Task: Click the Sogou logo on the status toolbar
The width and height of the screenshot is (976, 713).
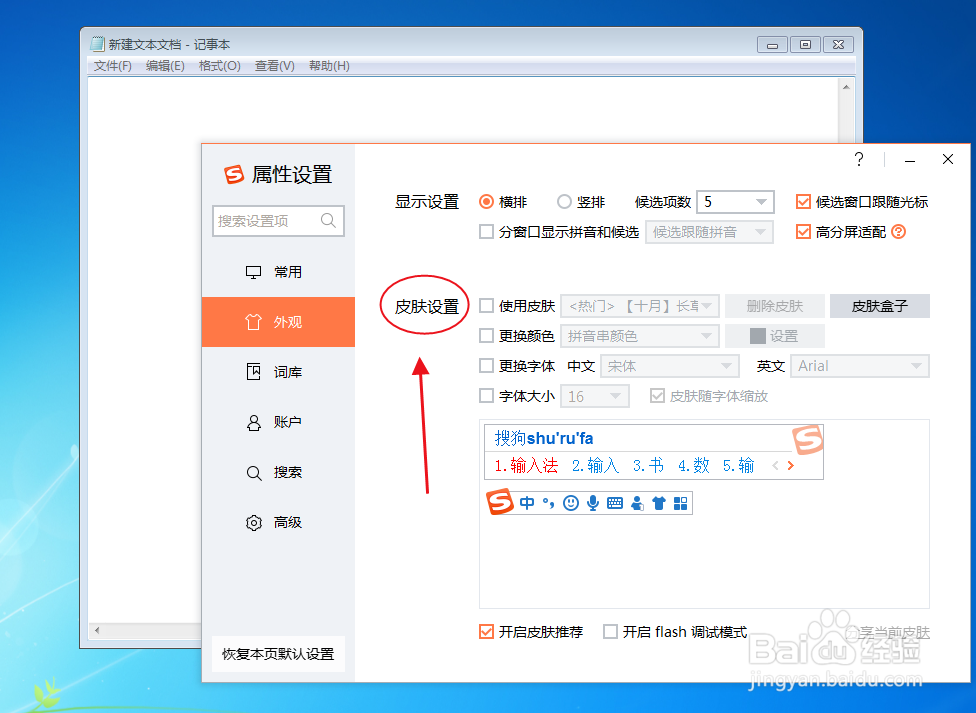Action: (500, 502)
